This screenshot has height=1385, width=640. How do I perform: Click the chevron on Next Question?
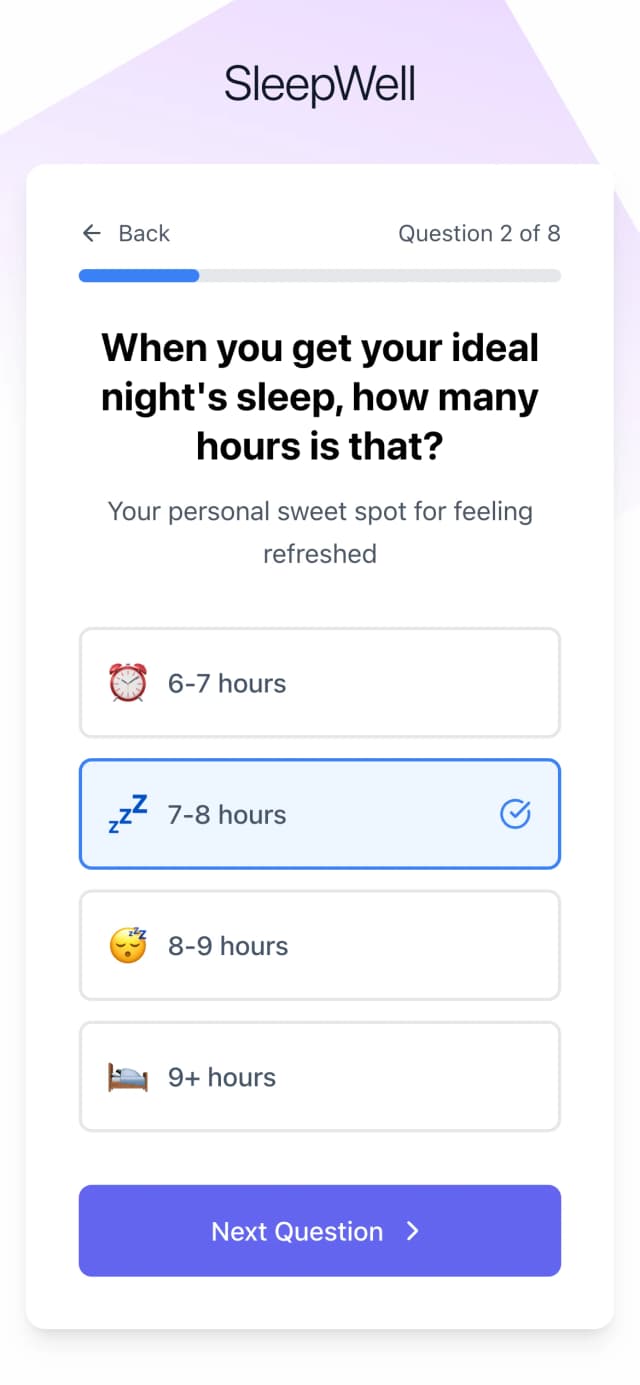(x=413, y=1231)
